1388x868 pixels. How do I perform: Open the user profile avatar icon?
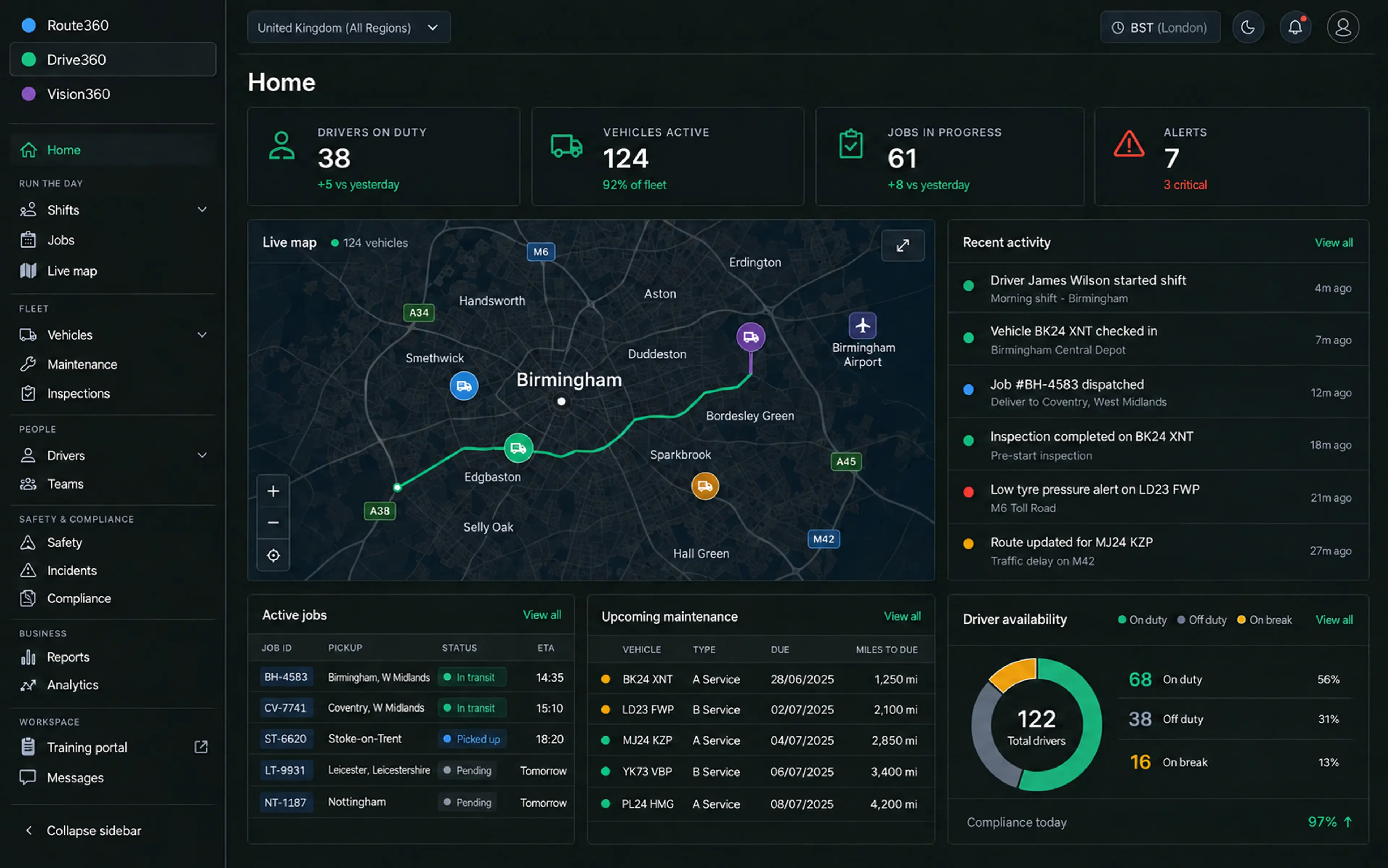tap(1342, 27)
